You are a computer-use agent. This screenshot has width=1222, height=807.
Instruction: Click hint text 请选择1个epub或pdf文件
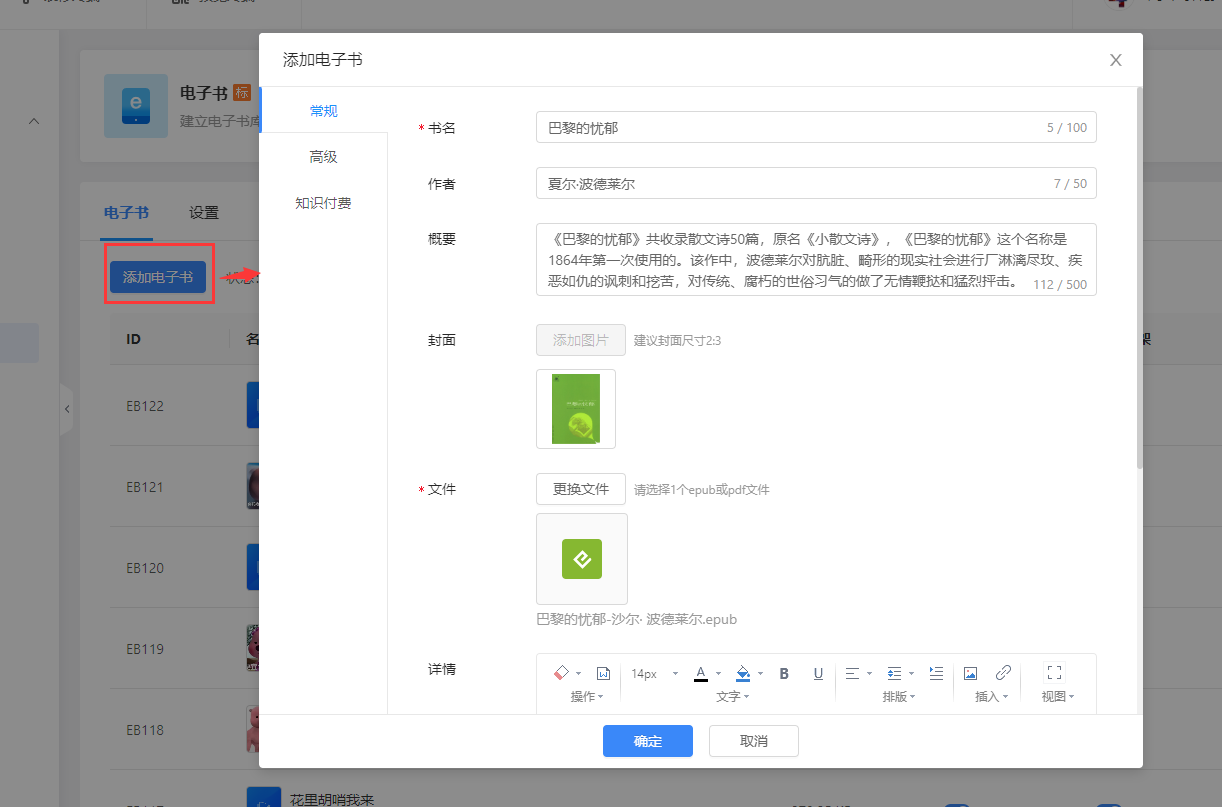(702, 490)
